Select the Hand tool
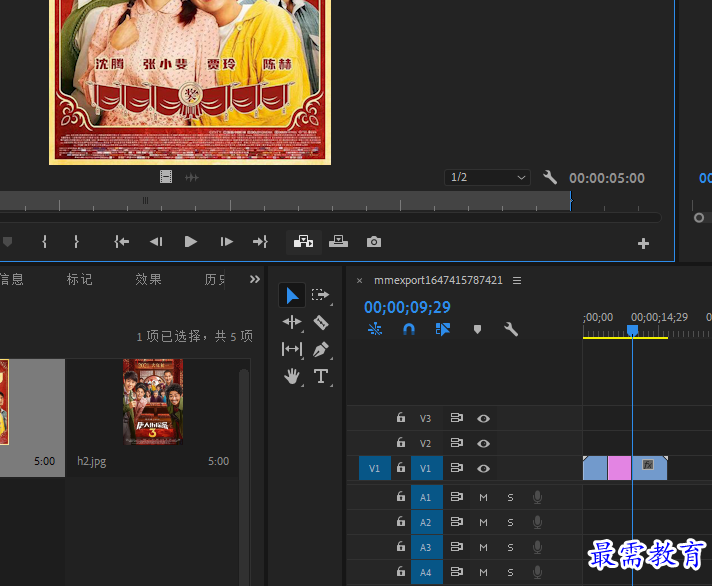 tap(292, 376)
